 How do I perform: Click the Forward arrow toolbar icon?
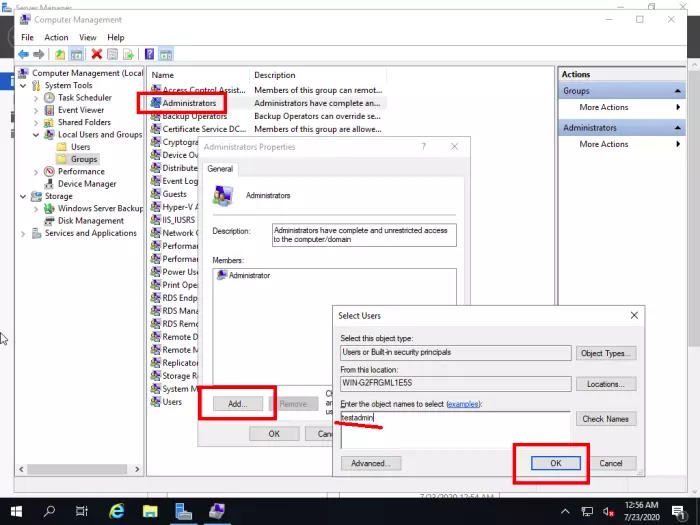39,54
